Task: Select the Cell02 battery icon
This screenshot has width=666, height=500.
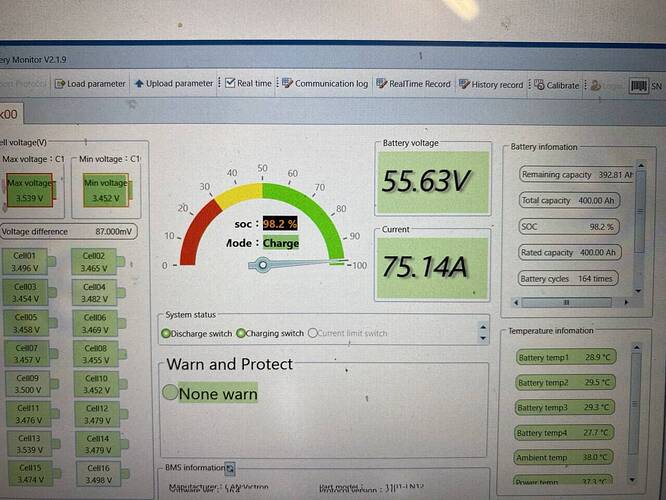Action: (x=97, y=262)
